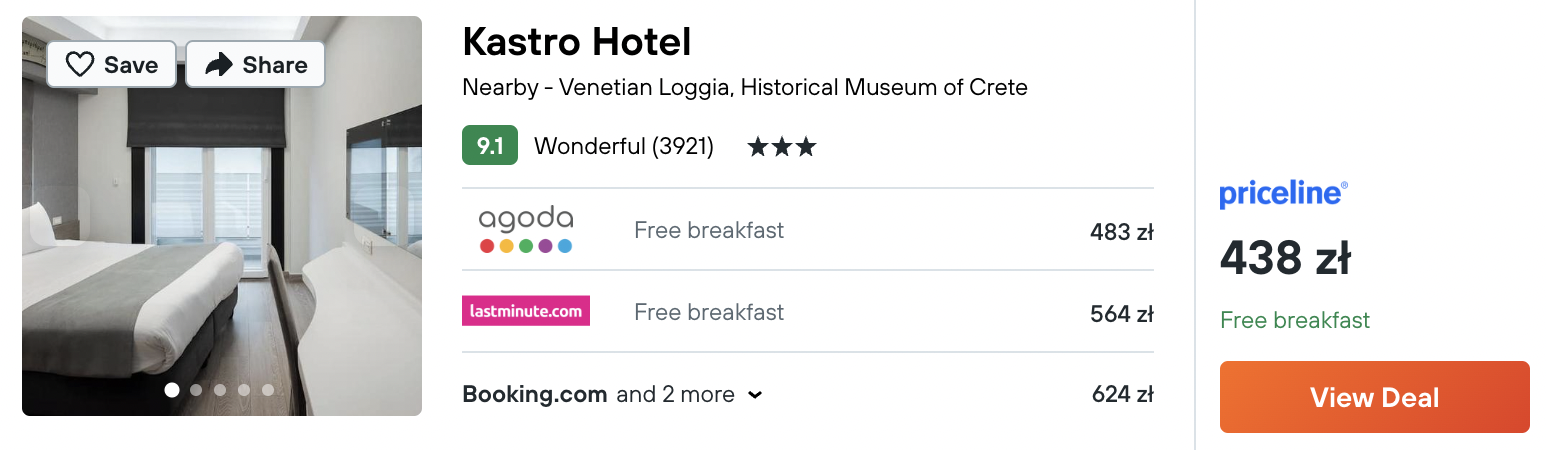Open the Booking.com 624 zł offer
This screenshot has width=1546, height=450.
coord(1122,394)
